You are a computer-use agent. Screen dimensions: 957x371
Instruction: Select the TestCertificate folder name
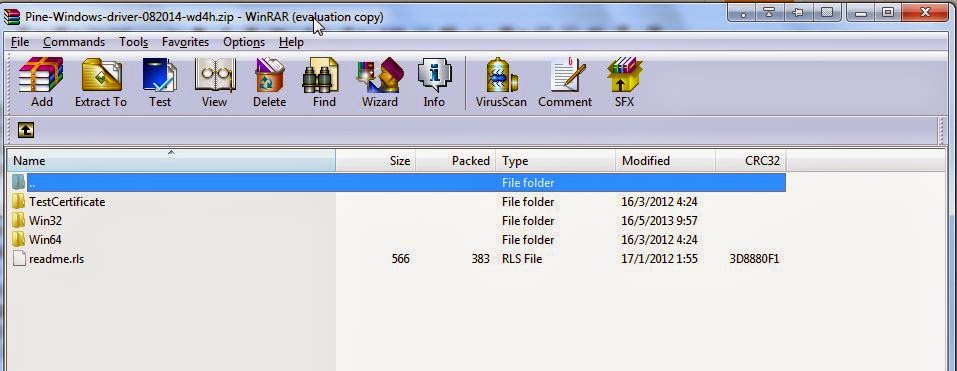tap(67, 201)
